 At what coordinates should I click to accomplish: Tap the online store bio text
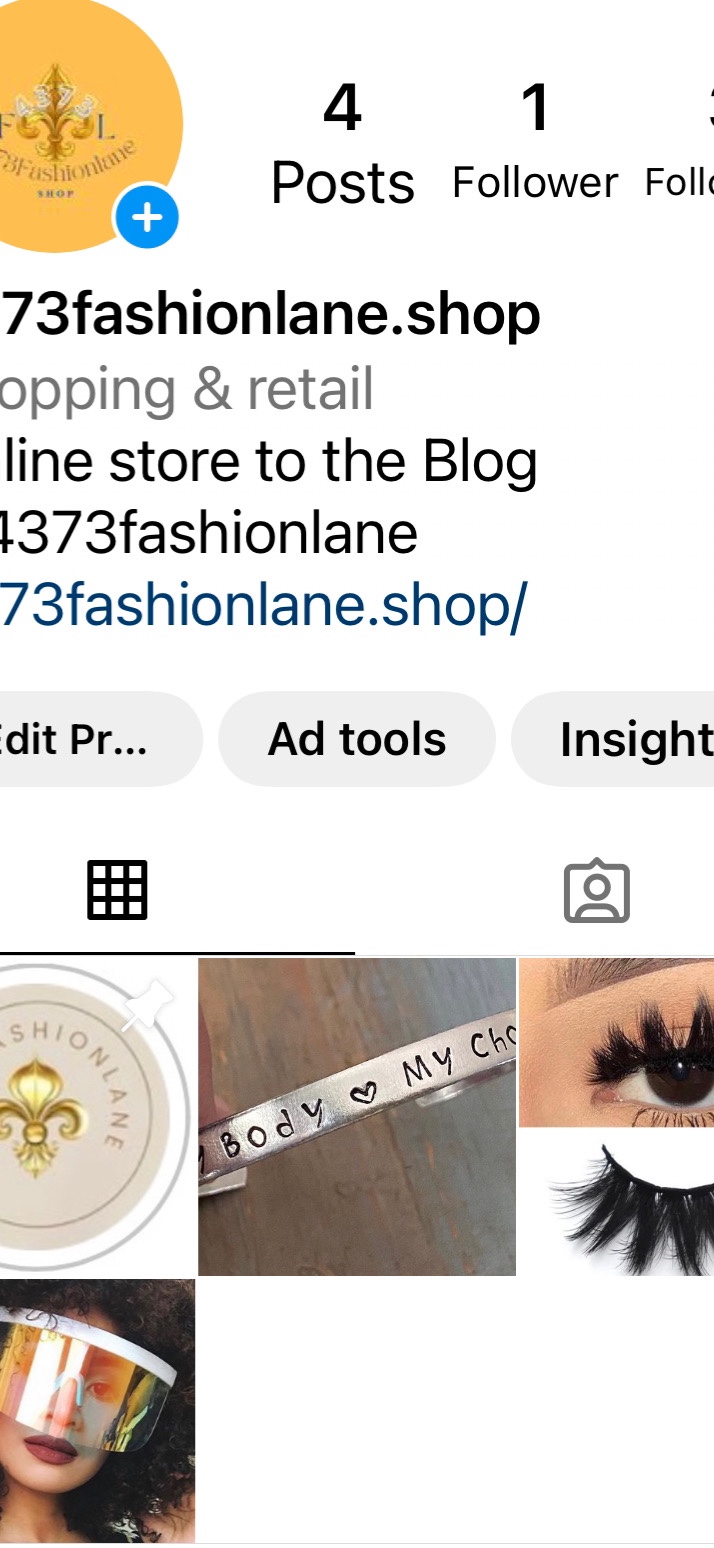[269, 461]
